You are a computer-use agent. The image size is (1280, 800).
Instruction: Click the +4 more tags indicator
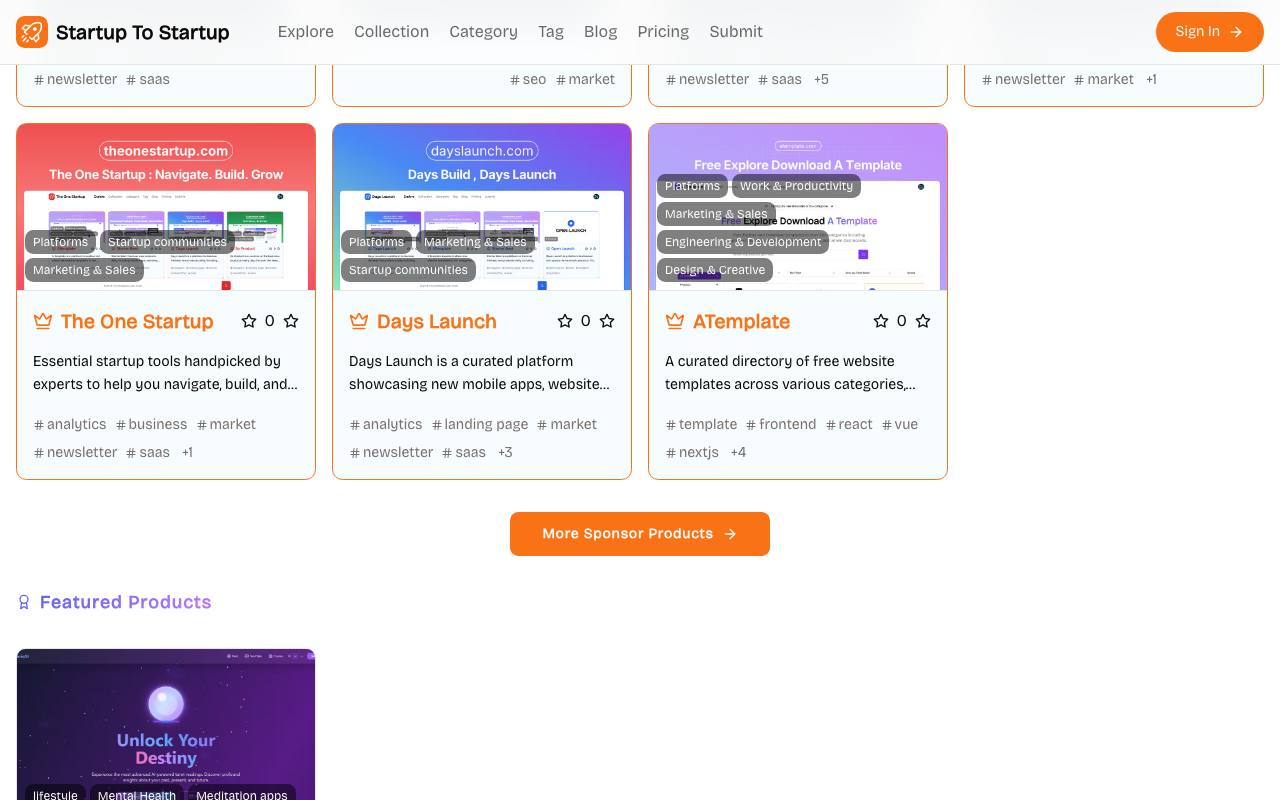tap(738, 452)
